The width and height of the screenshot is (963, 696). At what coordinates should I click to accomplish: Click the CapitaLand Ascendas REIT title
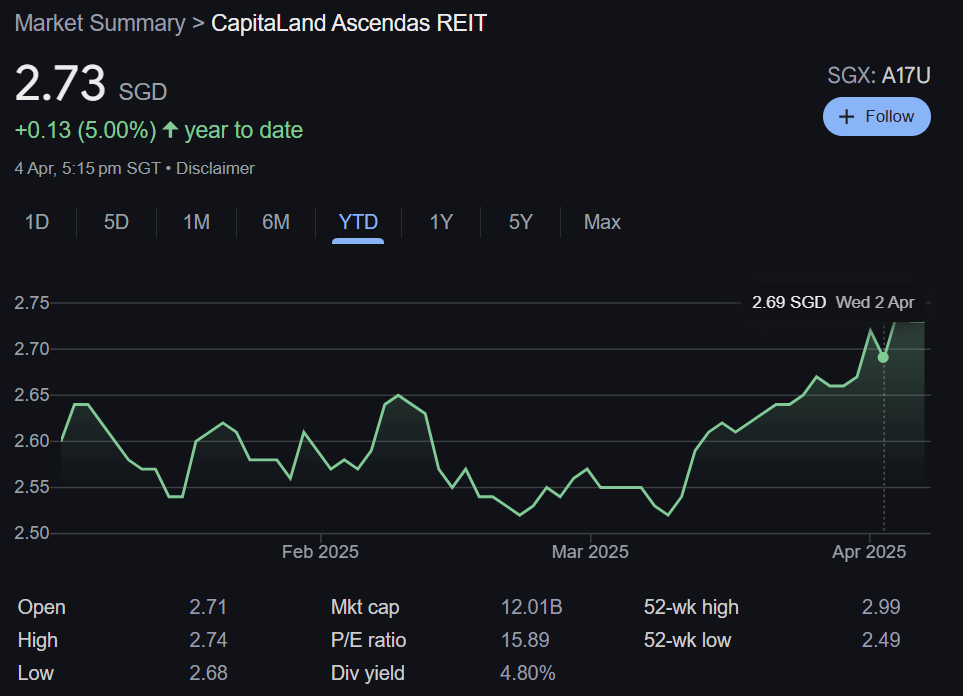click(349, 23)
